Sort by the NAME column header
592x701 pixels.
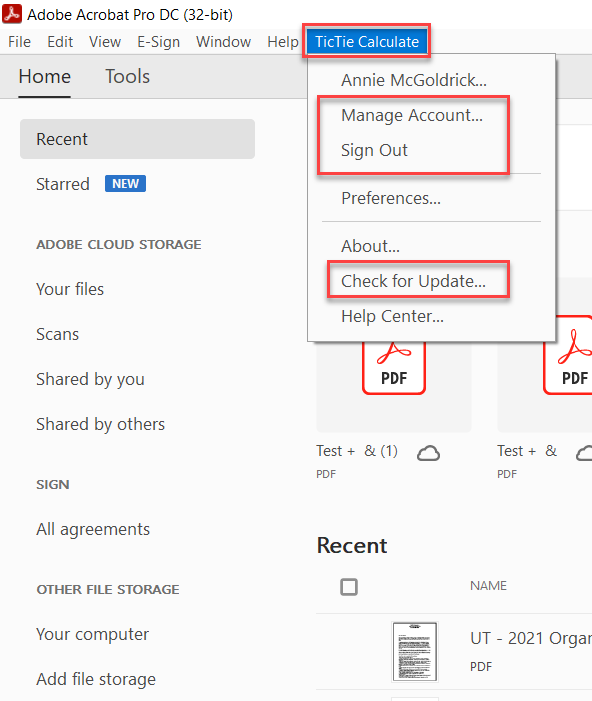point(488,586)
